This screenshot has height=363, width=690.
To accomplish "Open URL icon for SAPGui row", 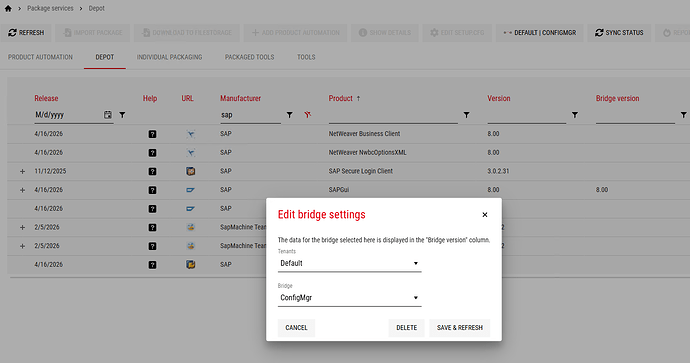I will [190, 190].
